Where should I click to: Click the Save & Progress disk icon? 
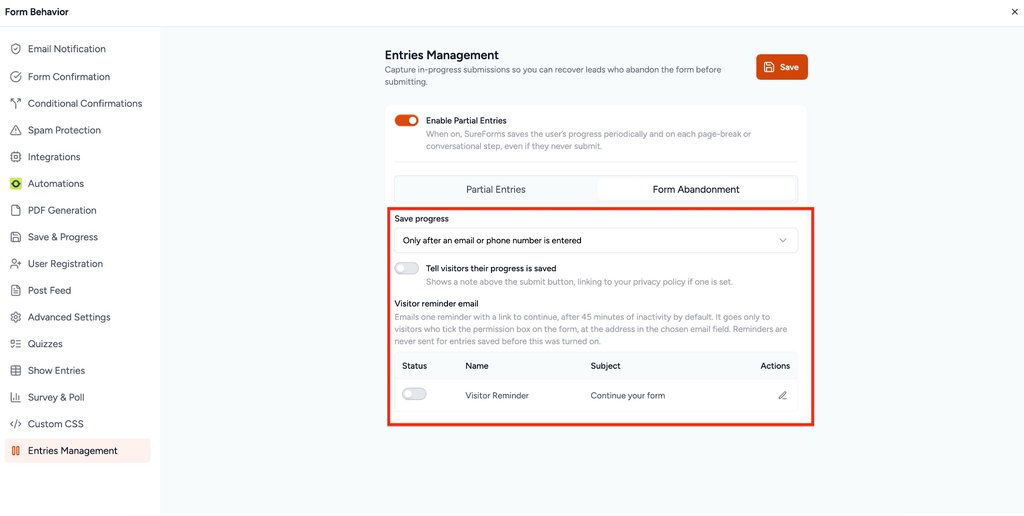coord(16,237)
